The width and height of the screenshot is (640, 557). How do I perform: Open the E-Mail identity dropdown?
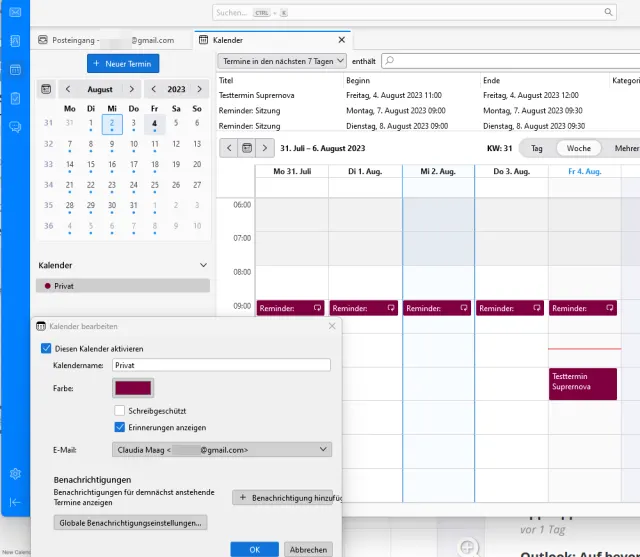click(221, 450)
